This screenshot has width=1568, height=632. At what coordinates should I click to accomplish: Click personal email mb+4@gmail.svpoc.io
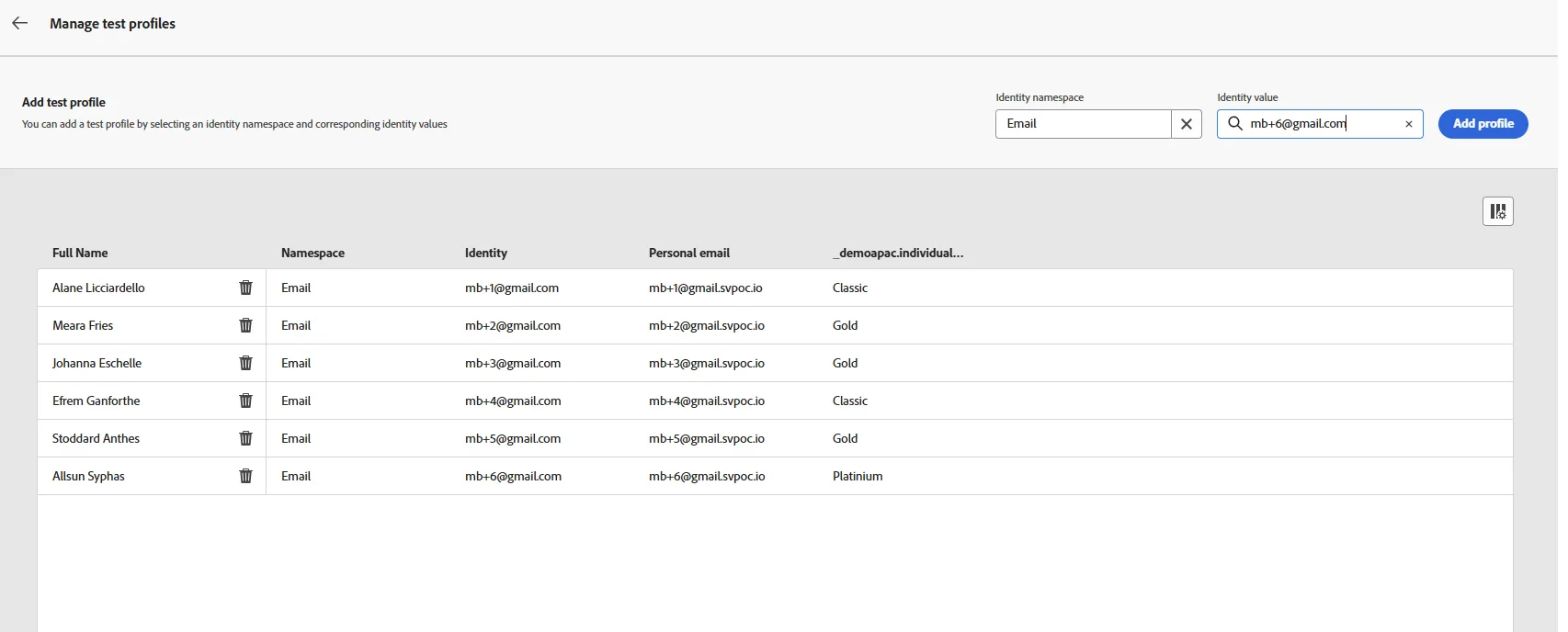[x=707, y=401]
